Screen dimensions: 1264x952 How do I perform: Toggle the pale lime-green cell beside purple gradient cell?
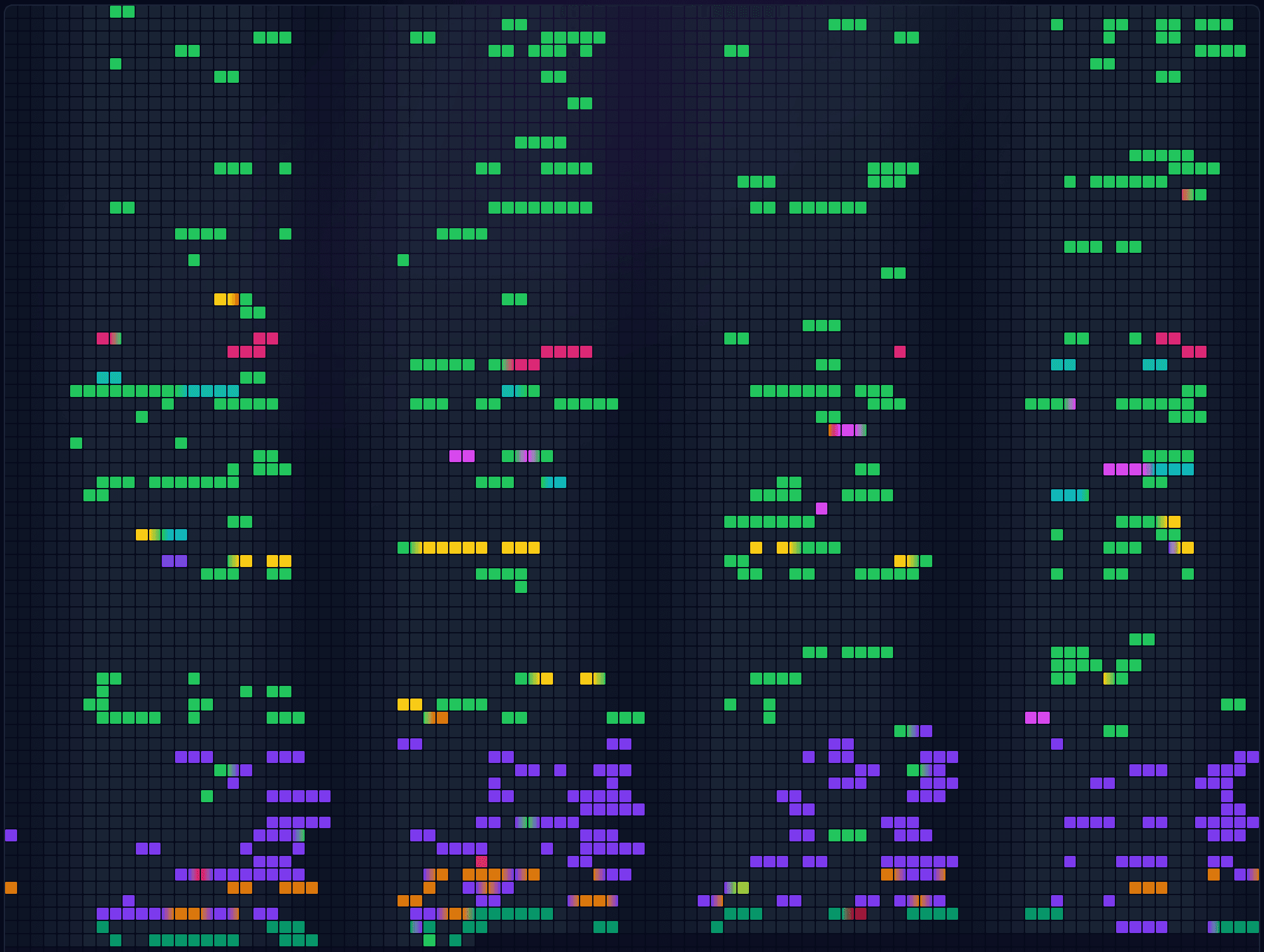pos(743,888)
